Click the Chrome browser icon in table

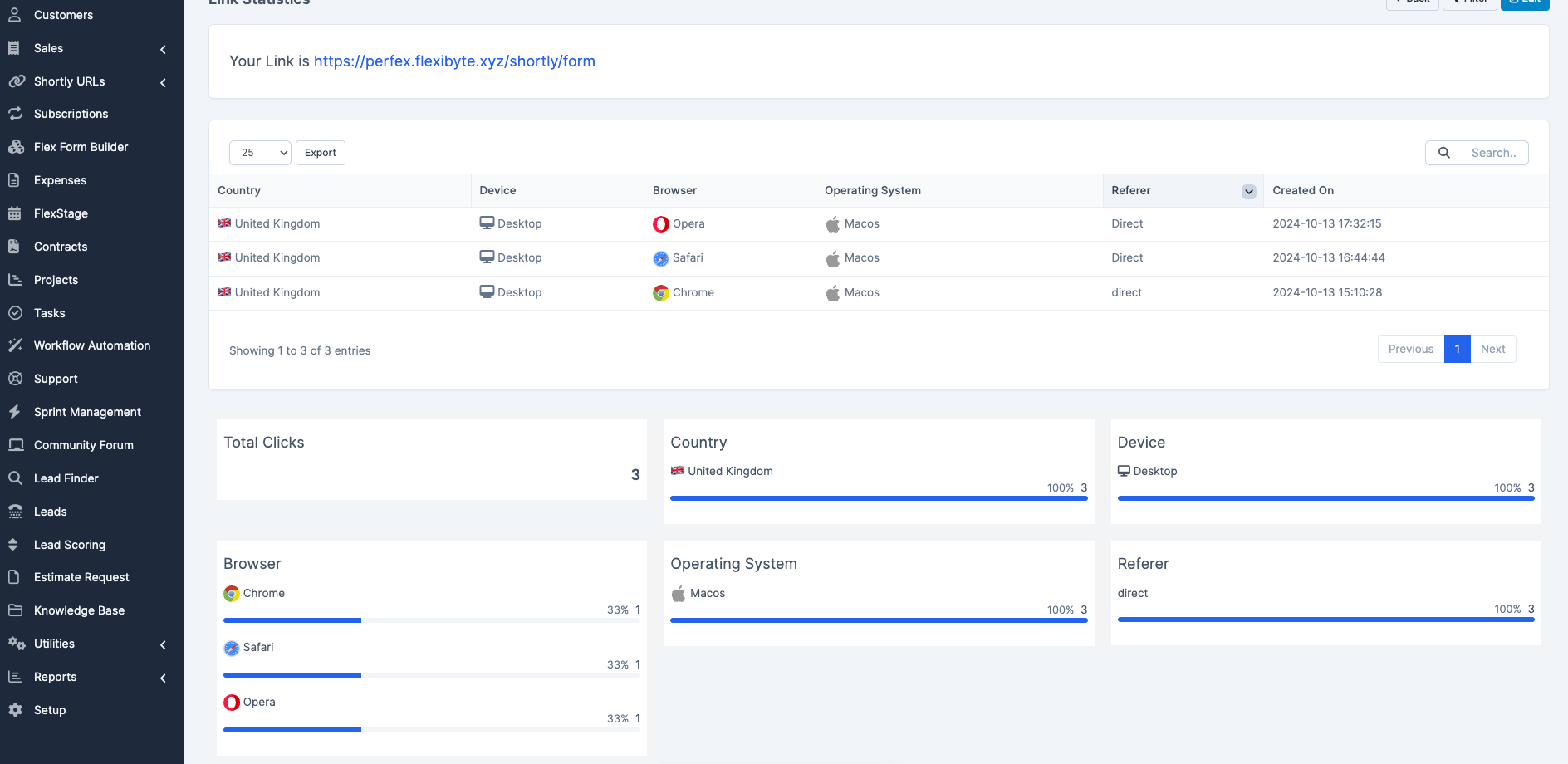coord(661,293)
